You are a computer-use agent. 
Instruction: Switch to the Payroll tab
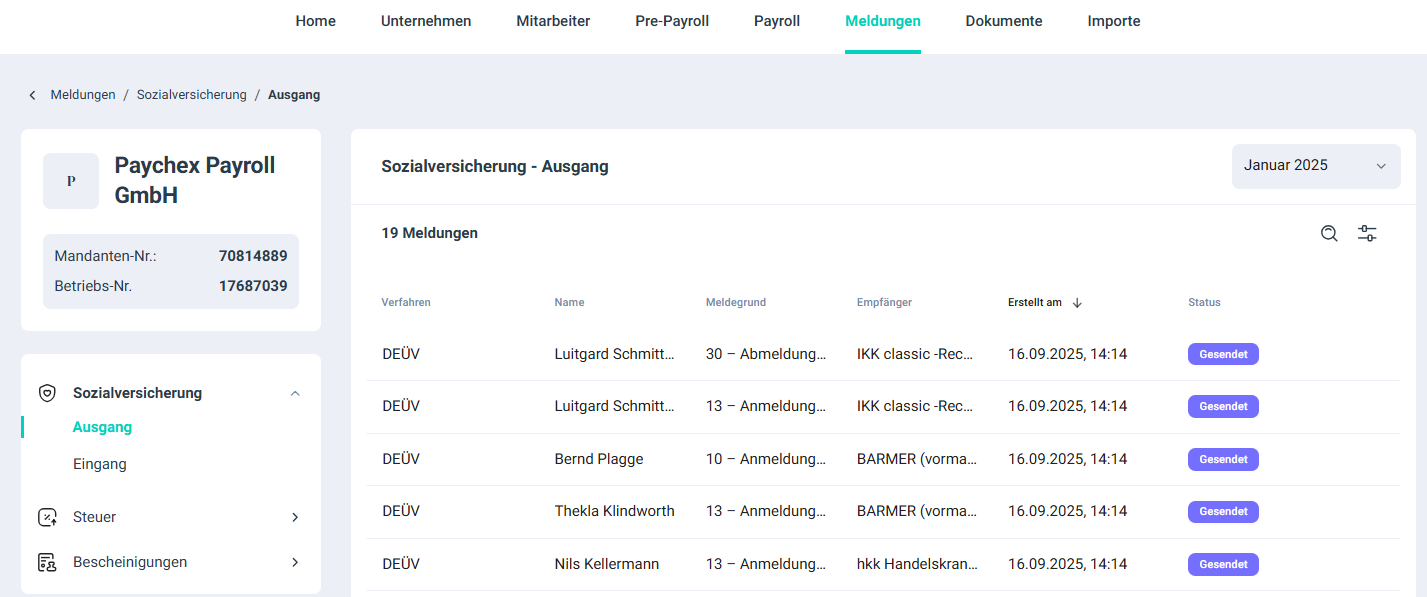(x=777, y=21)
